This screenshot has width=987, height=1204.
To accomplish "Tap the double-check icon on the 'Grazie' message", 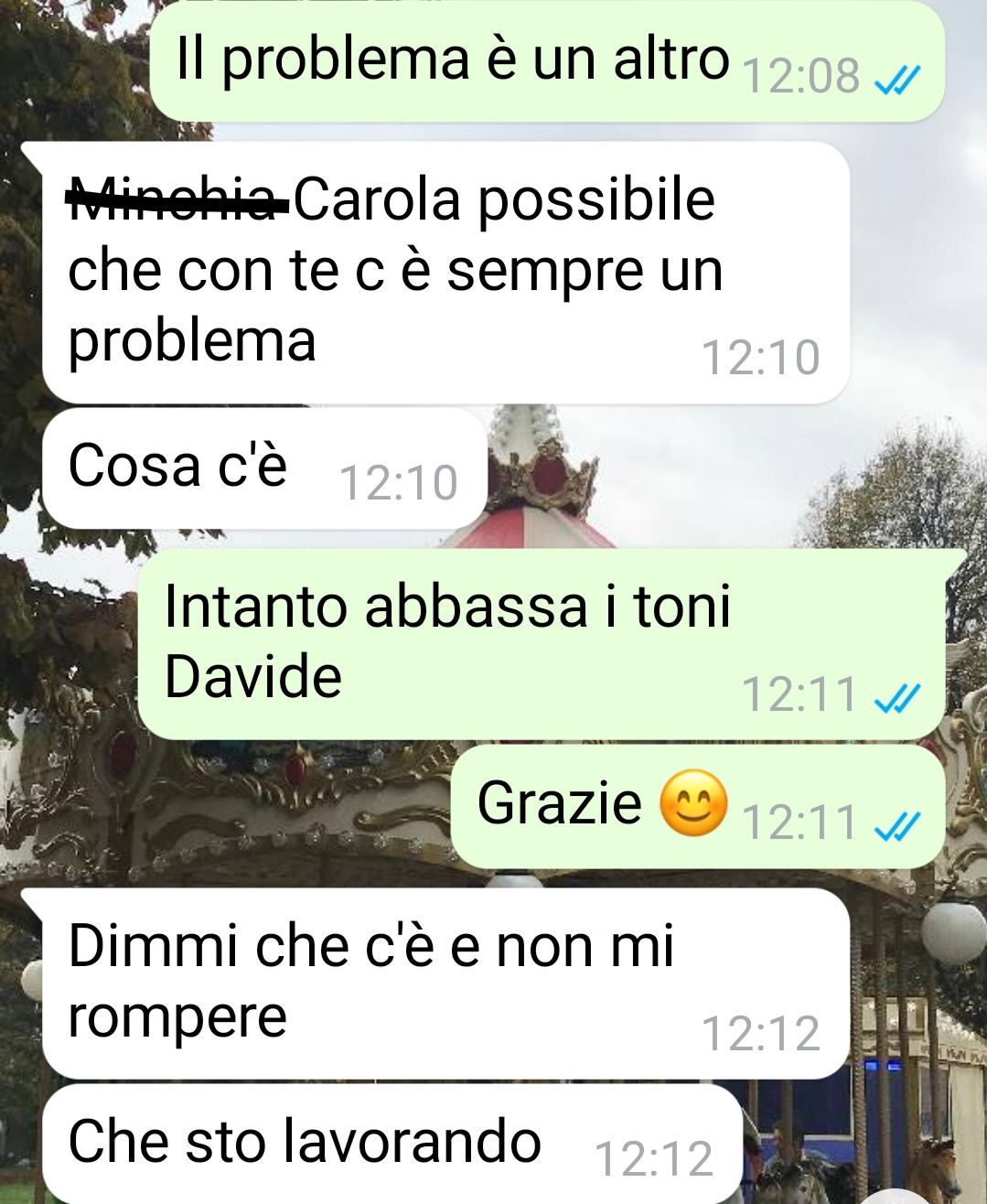I will (x=896, y=827).
